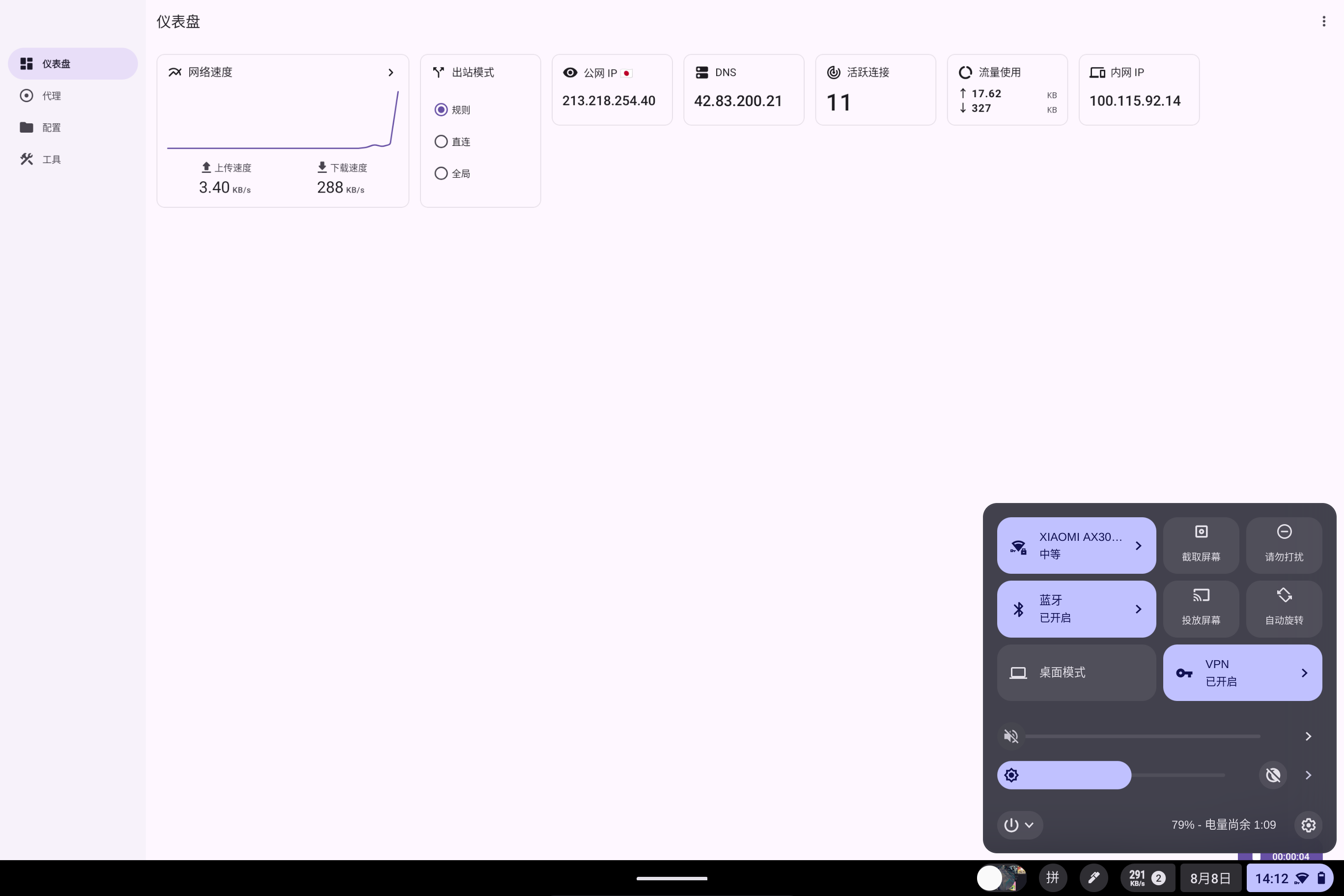Expand the VPN details arrow
This screenshot has width=1344, height=896.
(x=1304, y=672)
